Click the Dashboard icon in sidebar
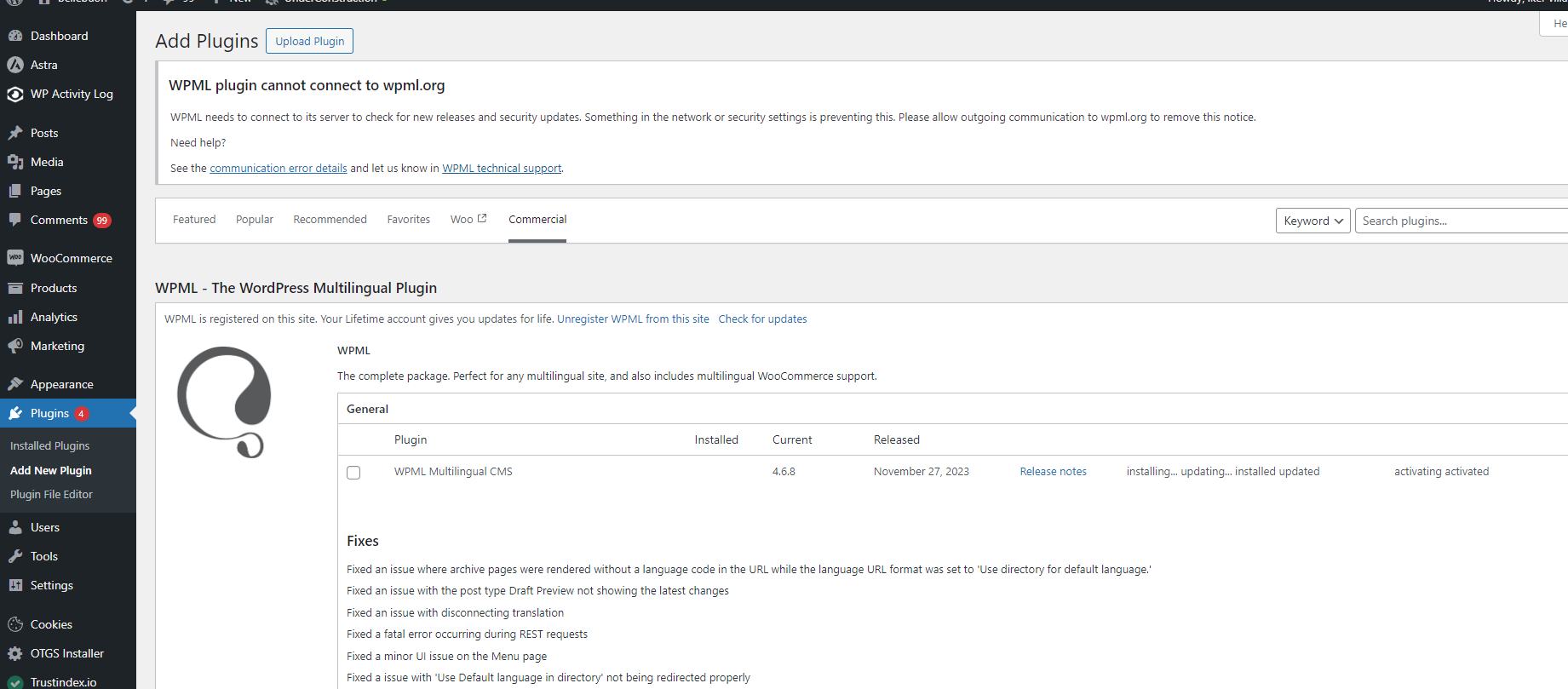The height and width of the screenshot is (689, 1568). (15, 36)
